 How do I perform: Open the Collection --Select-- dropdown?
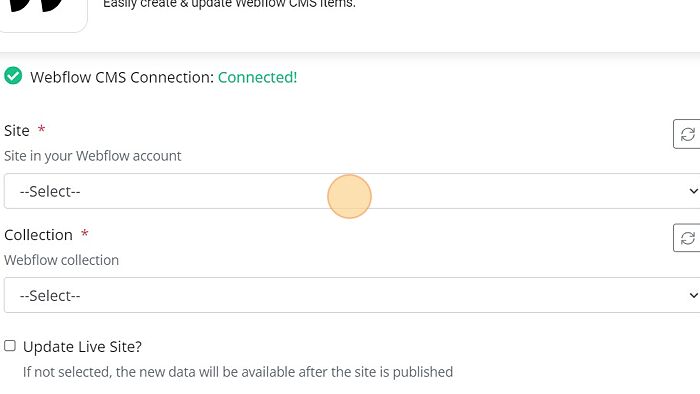352,295
